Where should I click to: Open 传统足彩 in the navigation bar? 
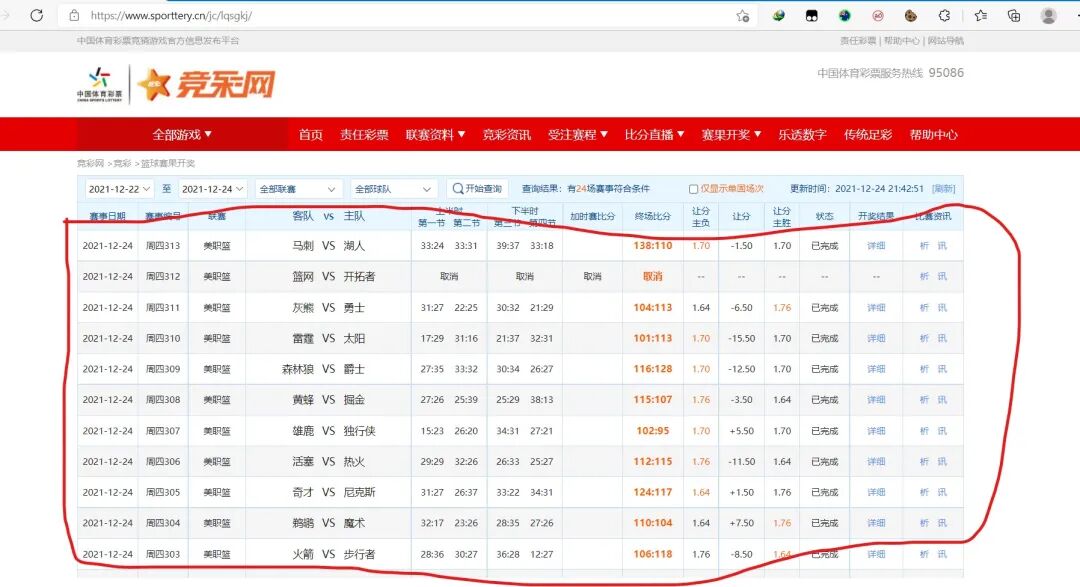tap(868, 134)
